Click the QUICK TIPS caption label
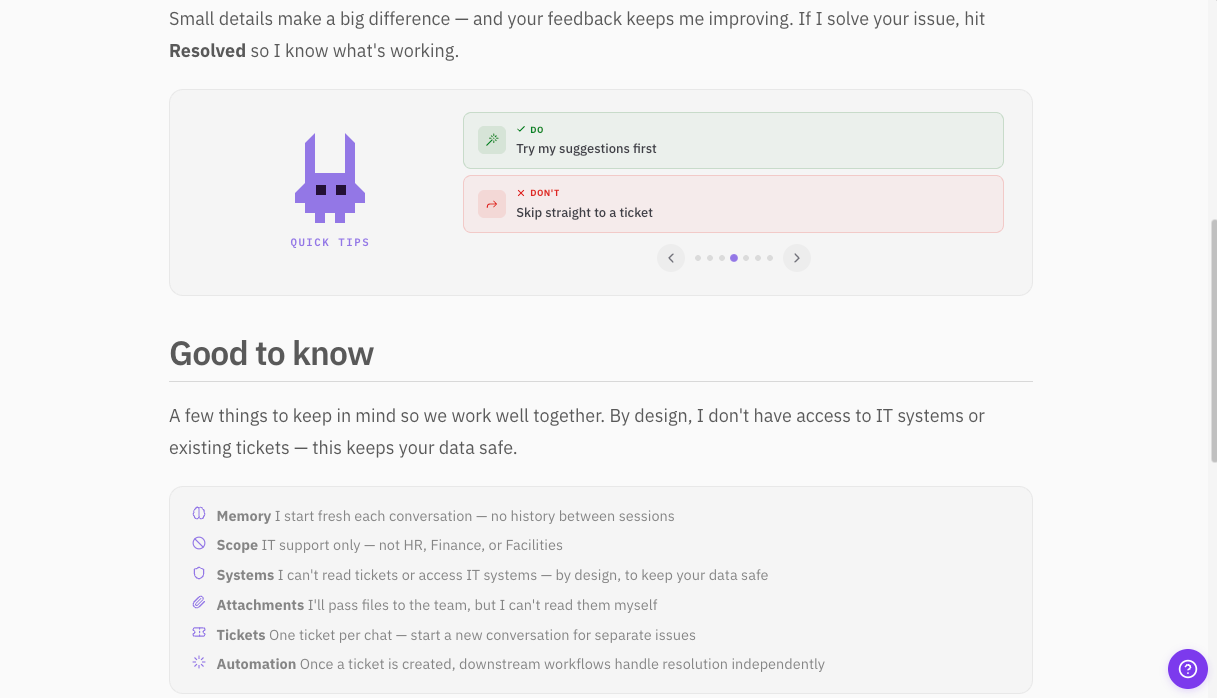 click(x=330, y=242)
